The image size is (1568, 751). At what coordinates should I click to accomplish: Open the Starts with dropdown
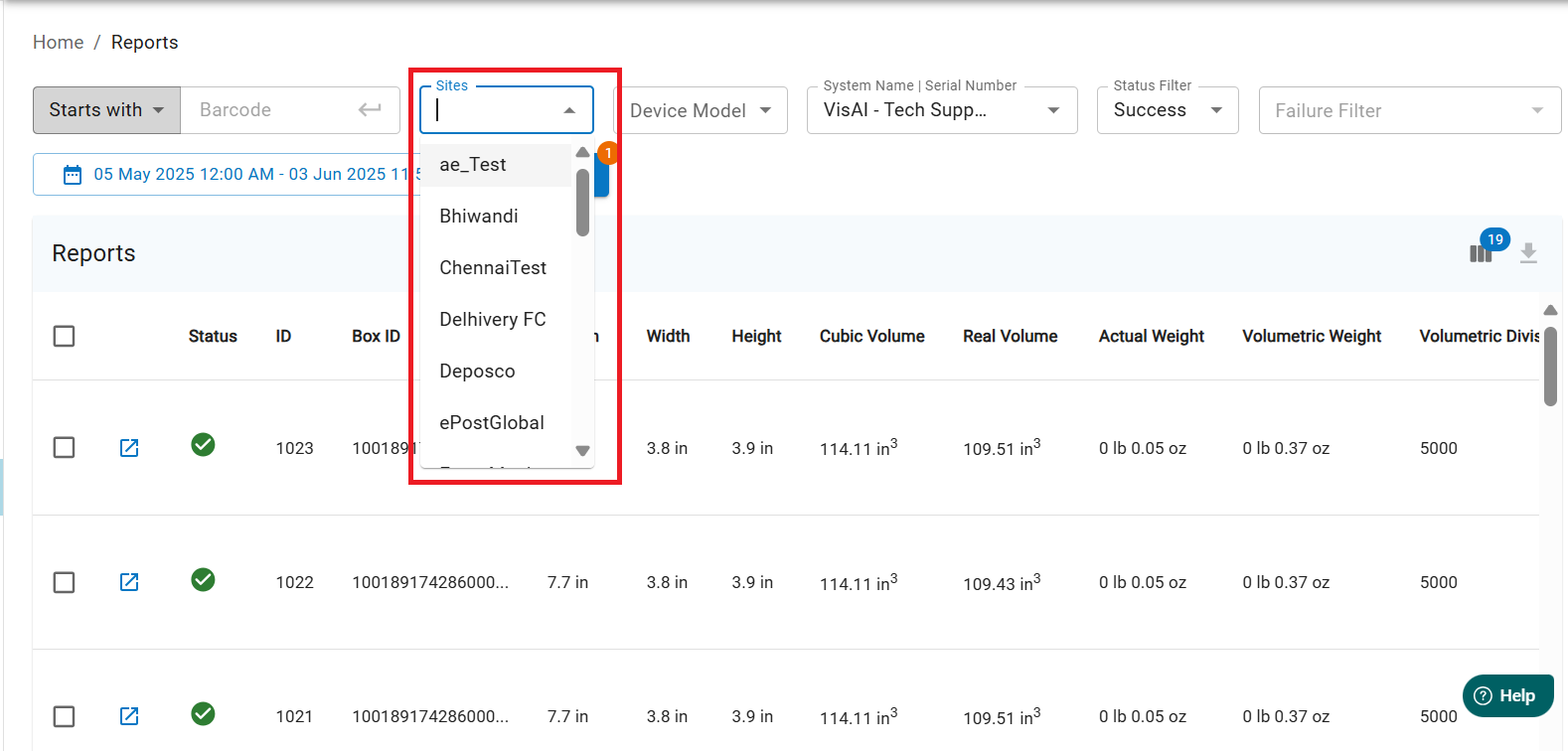(x=107, y=110)
